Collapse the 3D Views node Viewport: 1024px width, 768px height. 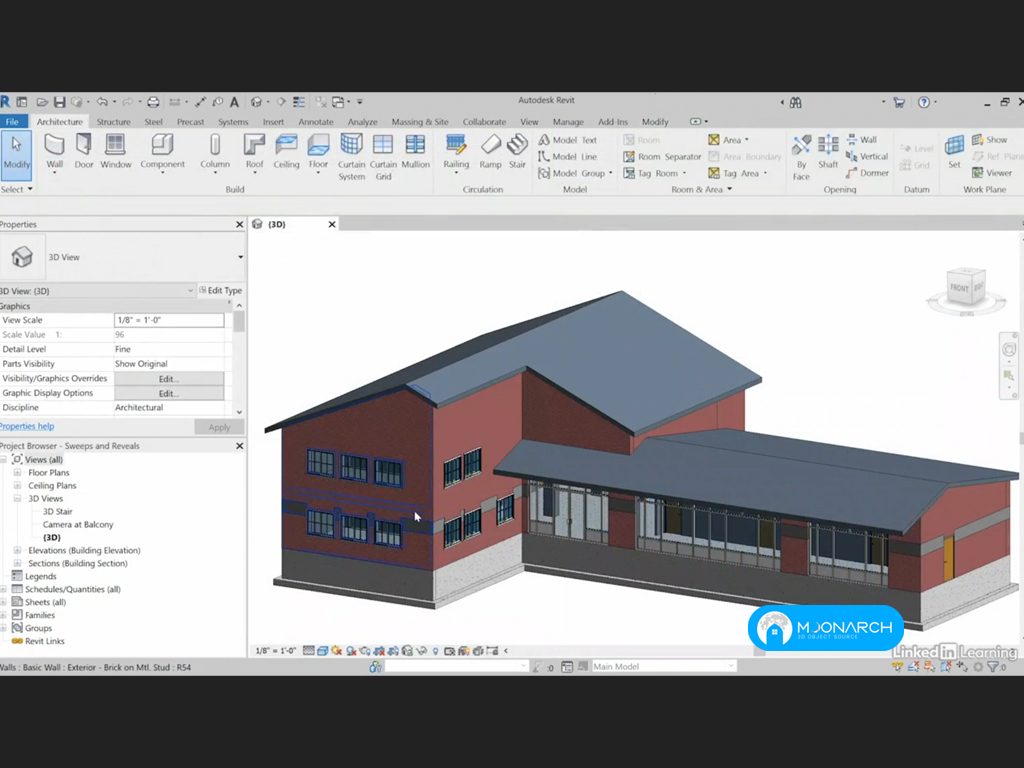[x=18, y=498]
